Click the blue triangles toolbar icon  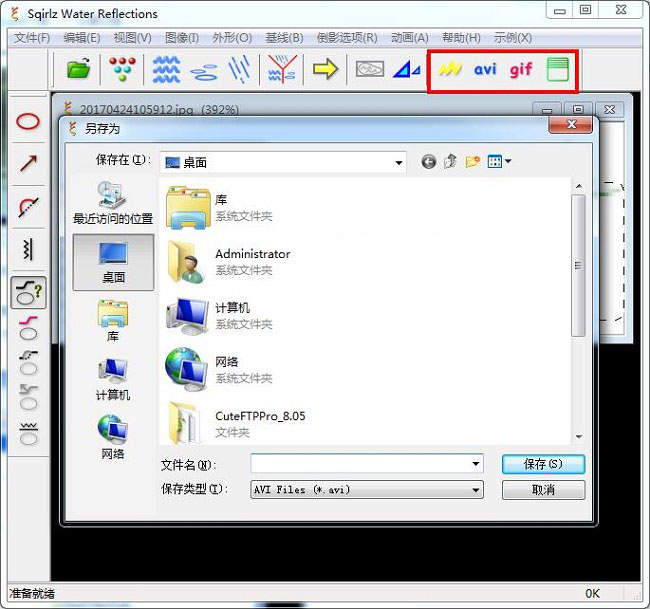tap(407, 69)
